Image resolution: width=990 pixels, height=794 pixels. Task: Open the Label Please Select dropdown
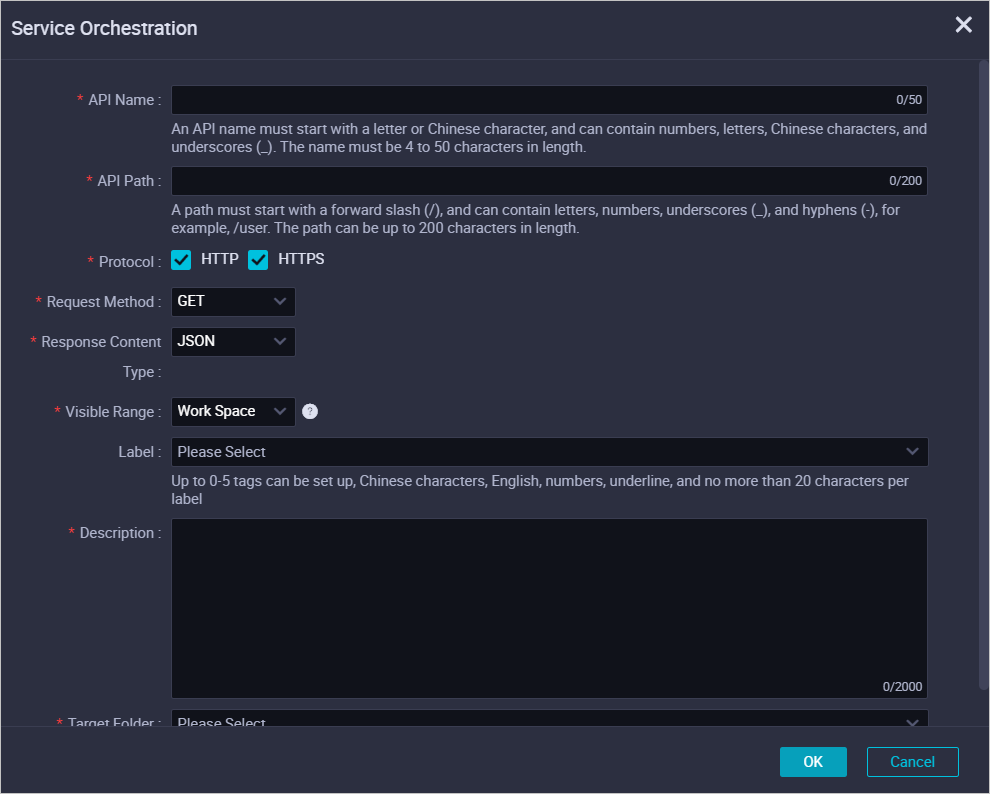point(549,452)
